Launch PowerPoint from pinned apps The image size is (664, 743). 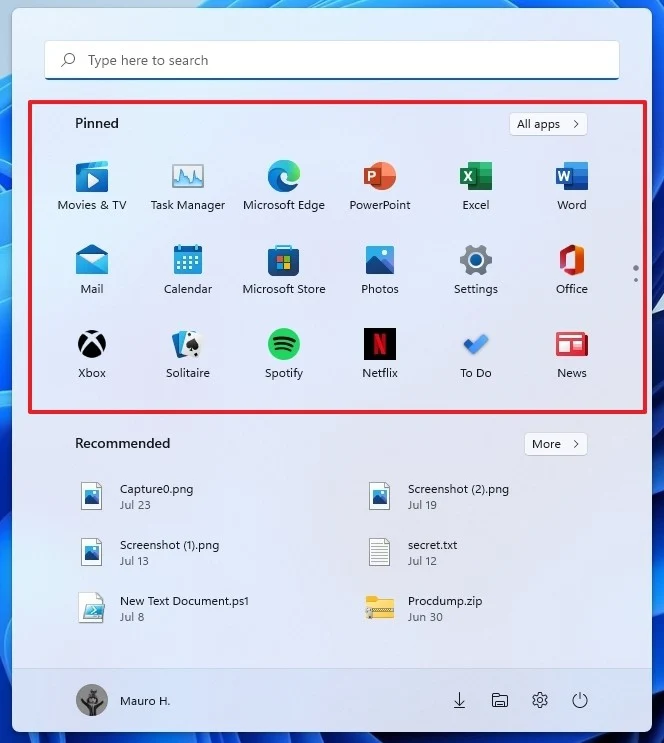[x=380, y=186]
